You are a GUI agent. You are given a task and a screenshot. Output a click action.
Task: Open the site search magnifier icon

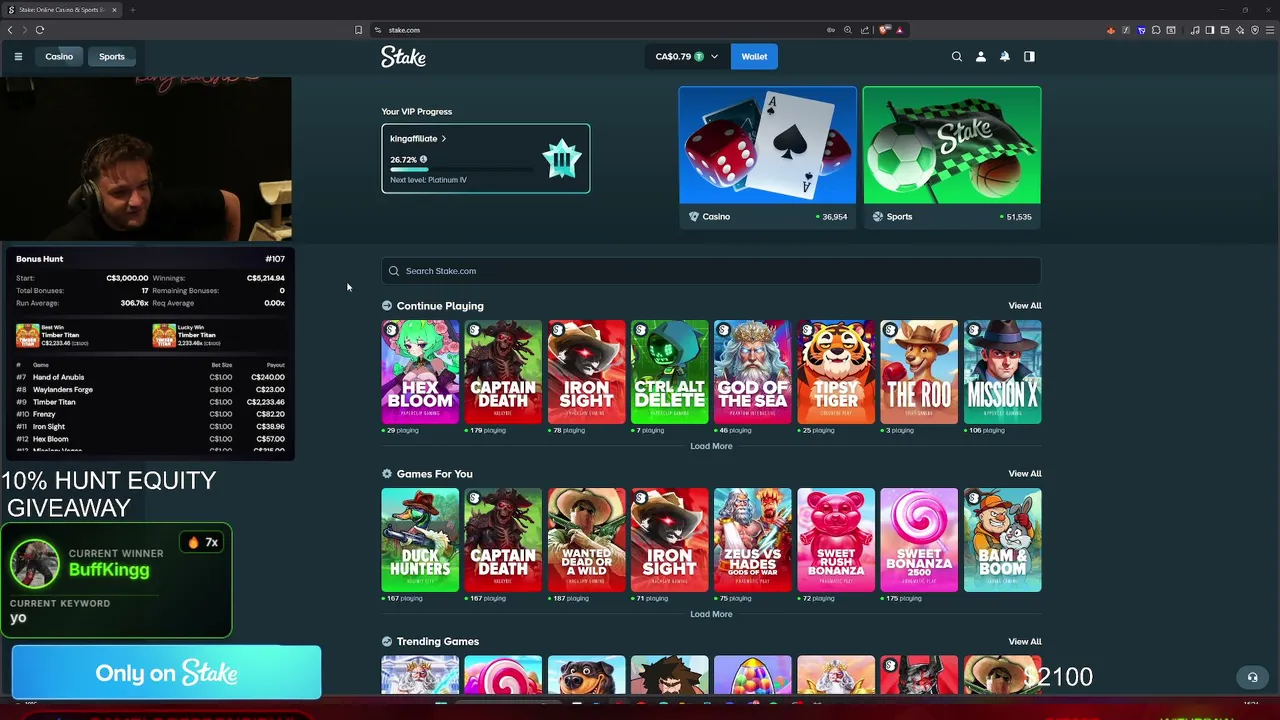[957, 57]
